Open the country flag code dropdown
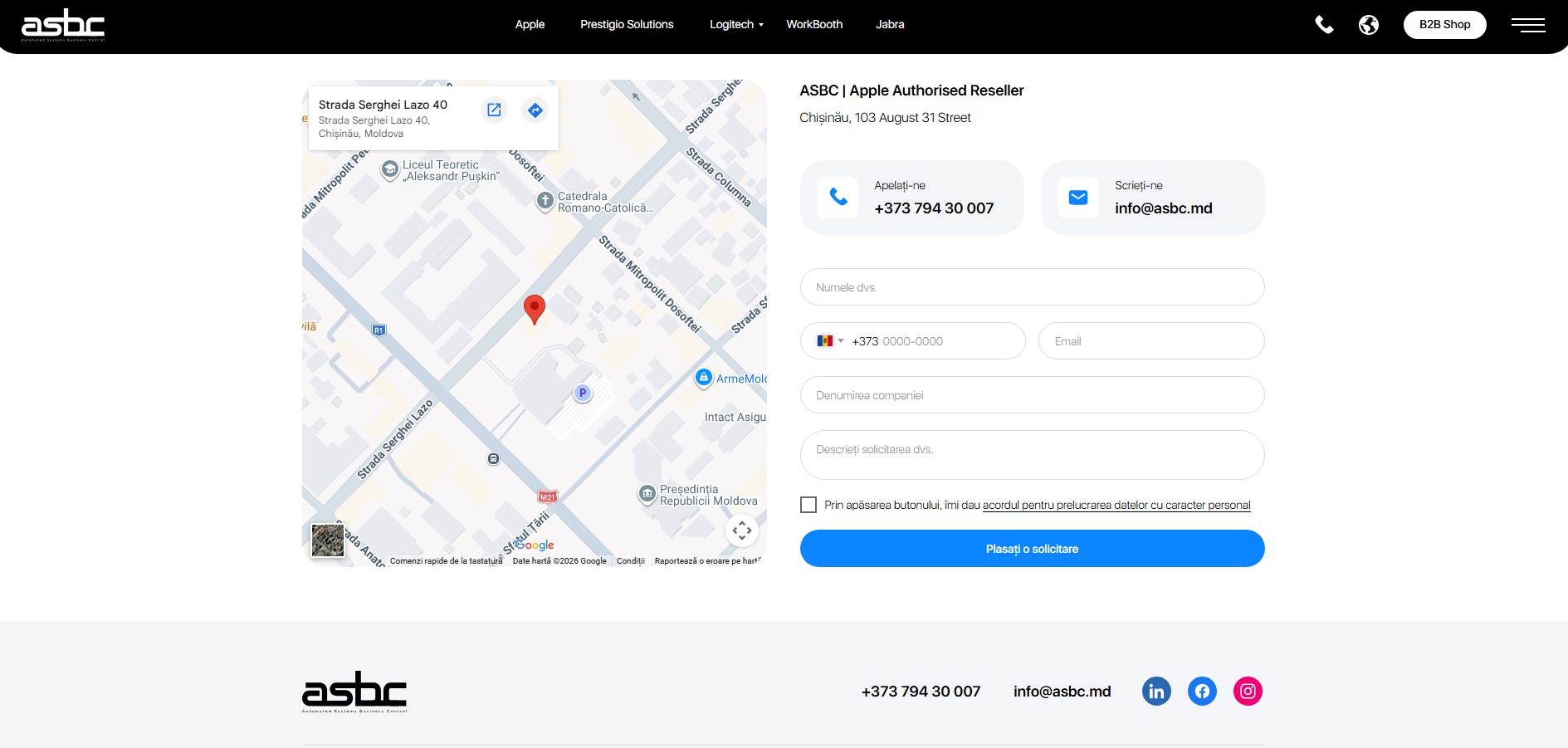Viewport: 1568px width, 748px height. click(x=829, y=341)
